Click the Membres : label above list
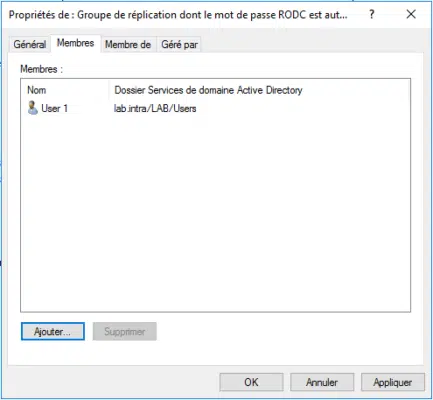433x400 pixels. coord(42,69)
